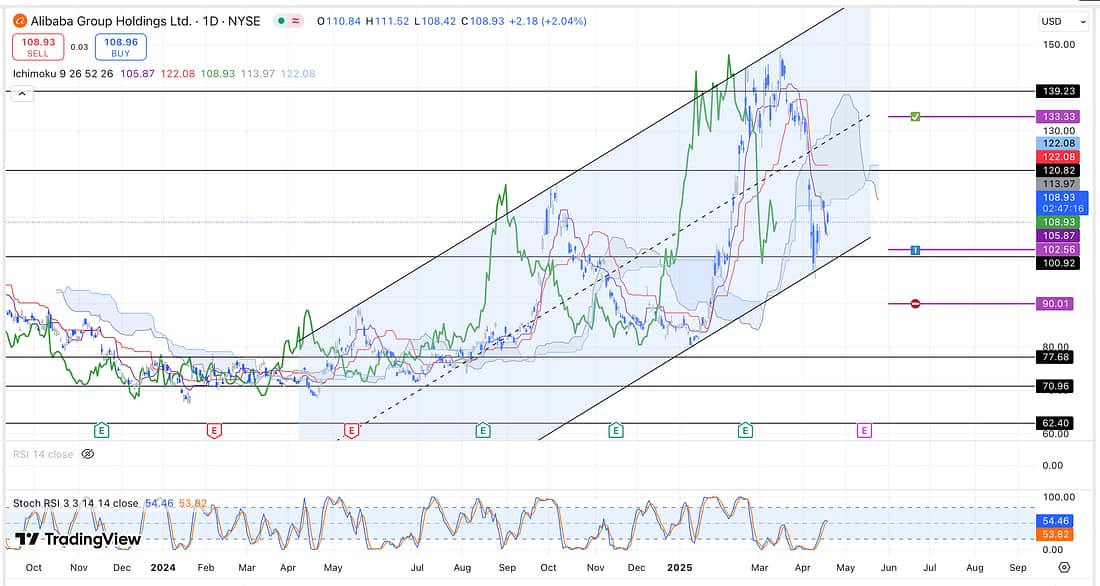Click the magenta upcoming earnings E marker

tap(864, 430)
